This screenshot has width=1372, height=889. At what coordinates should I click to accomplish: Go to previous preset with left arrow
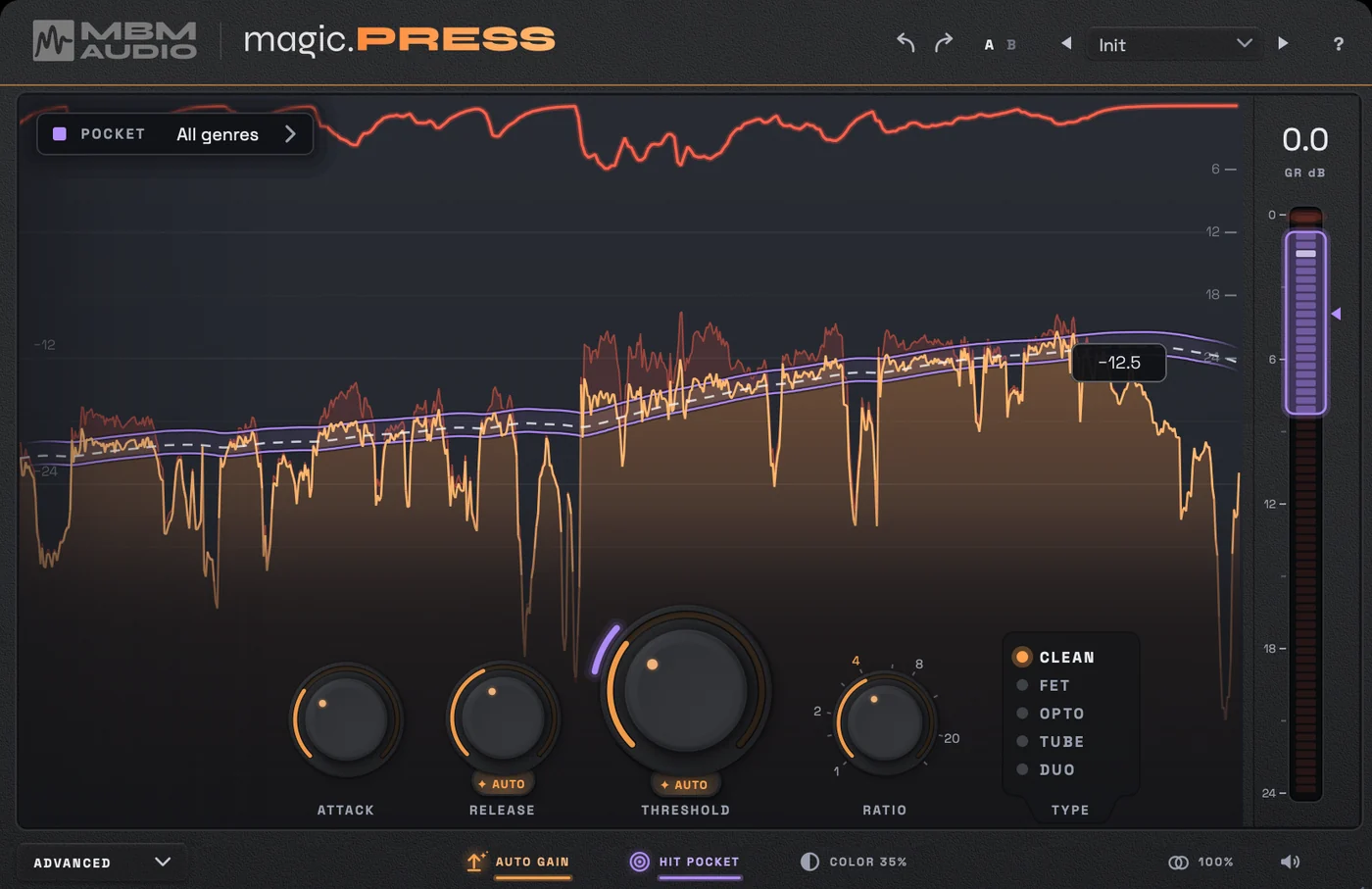point(1066,43)
